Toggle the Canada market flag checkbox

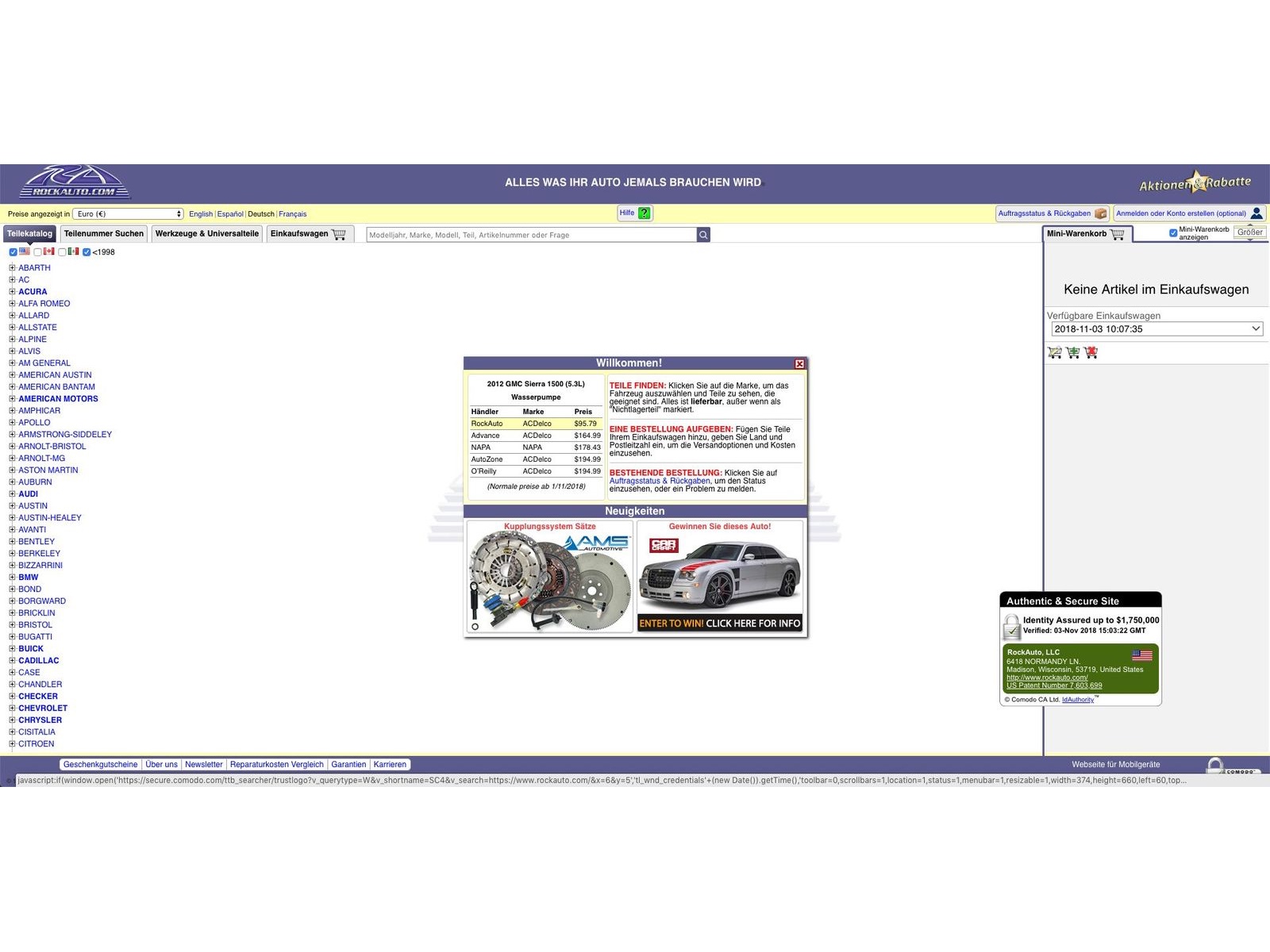[x=37, y=252]
